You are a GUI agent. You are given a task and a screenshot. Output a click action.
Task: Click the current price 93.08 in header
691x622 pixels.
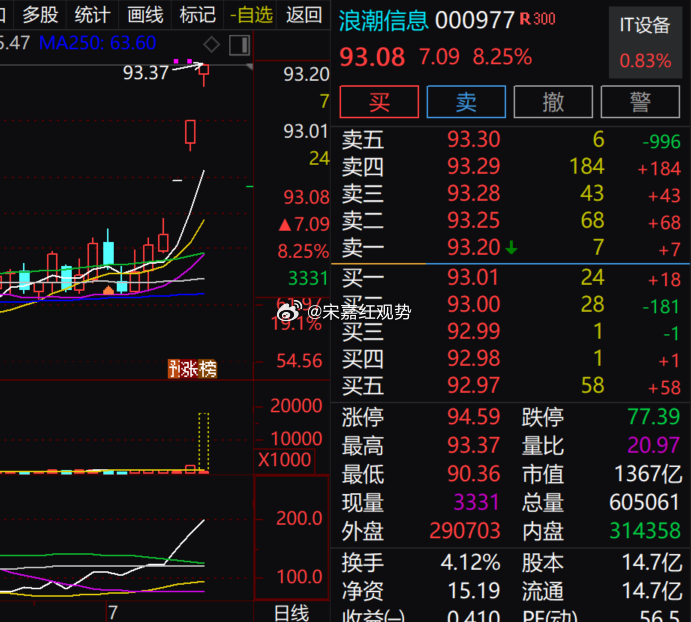click(x=372, y=57)
